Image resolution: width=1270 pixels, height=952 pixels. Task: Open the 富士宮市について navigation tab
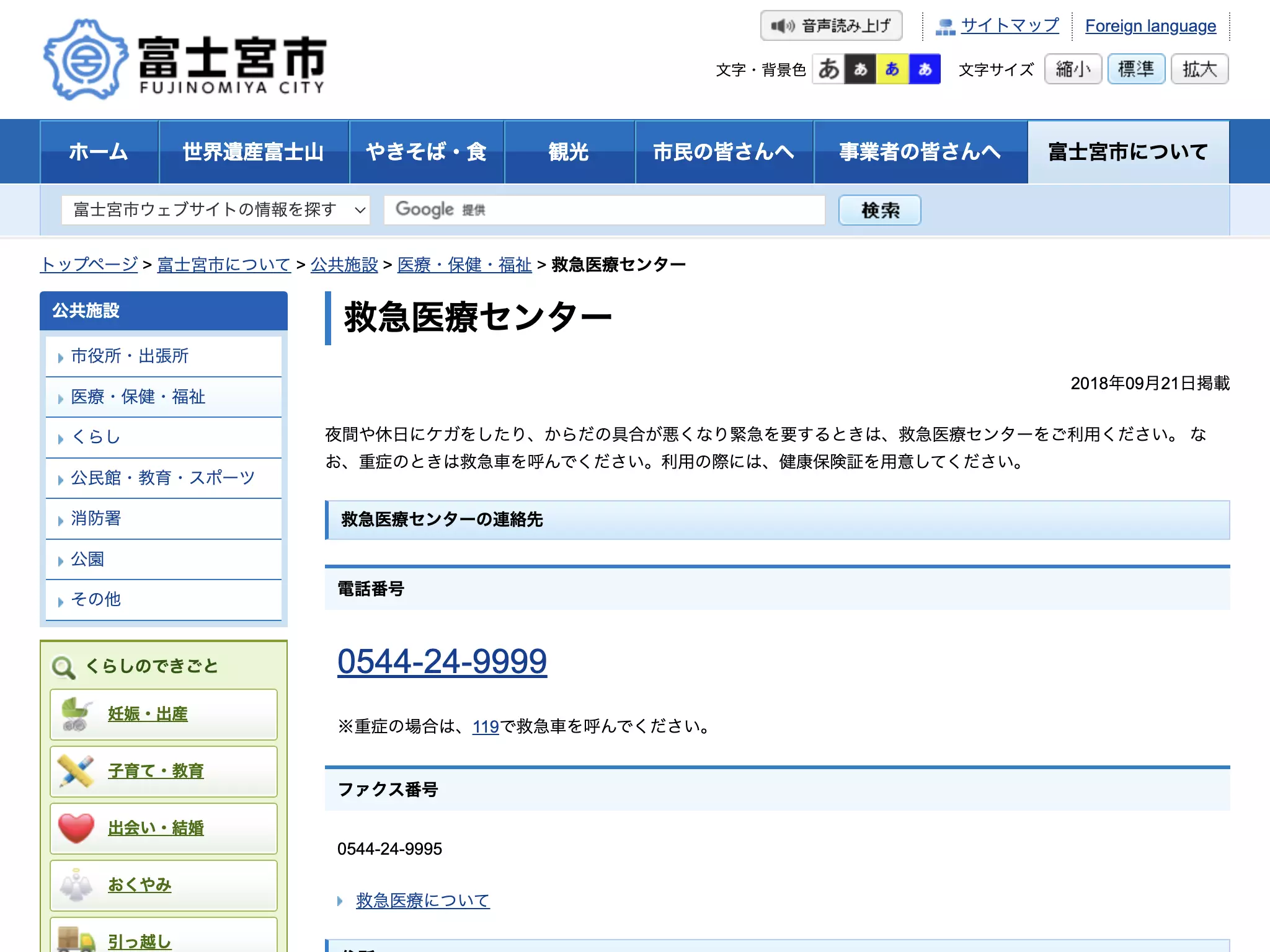click(x=1129, y=152)
